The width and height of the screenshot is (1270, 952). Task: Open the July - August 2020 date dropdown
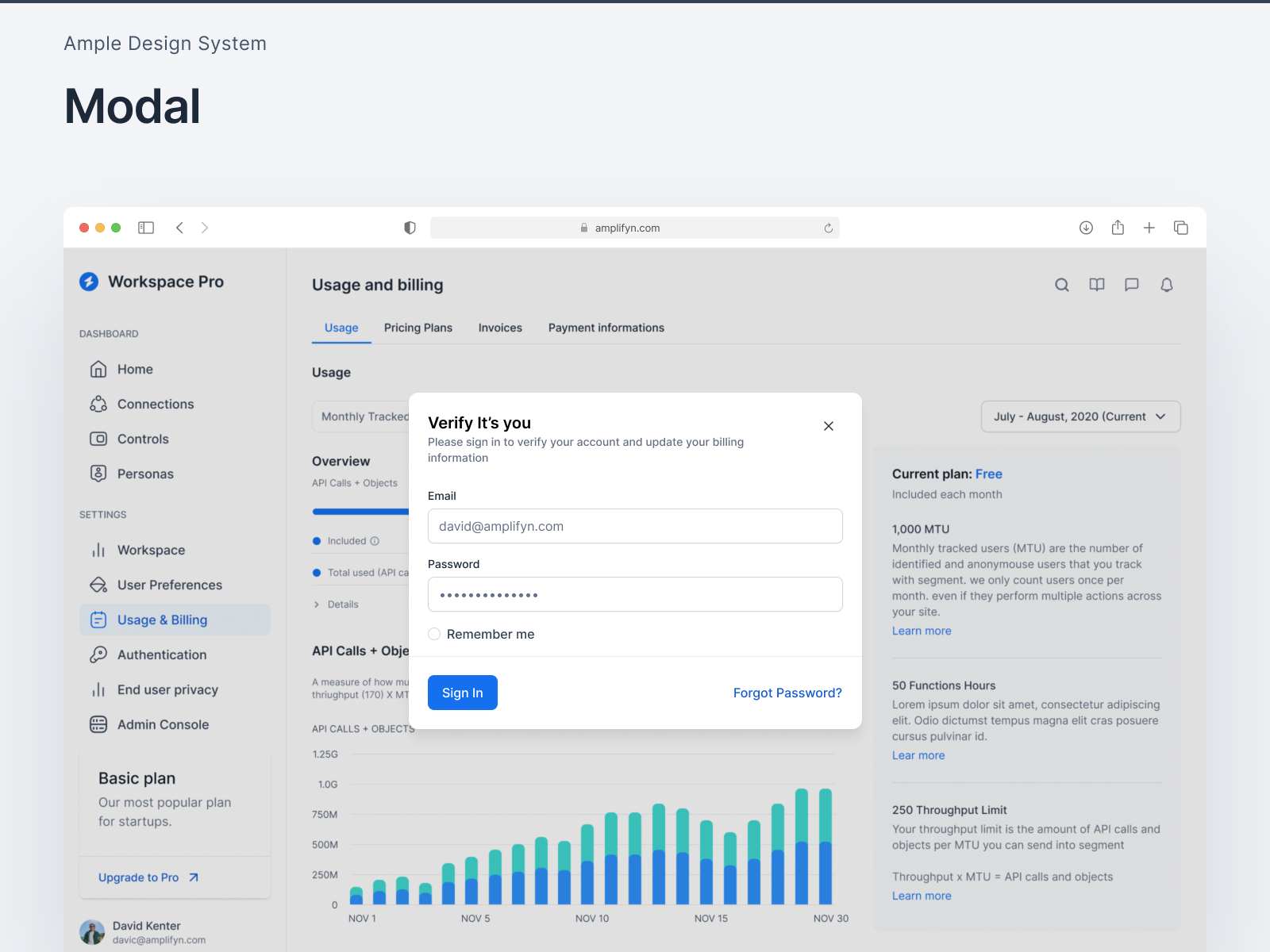click(1080, 416)
